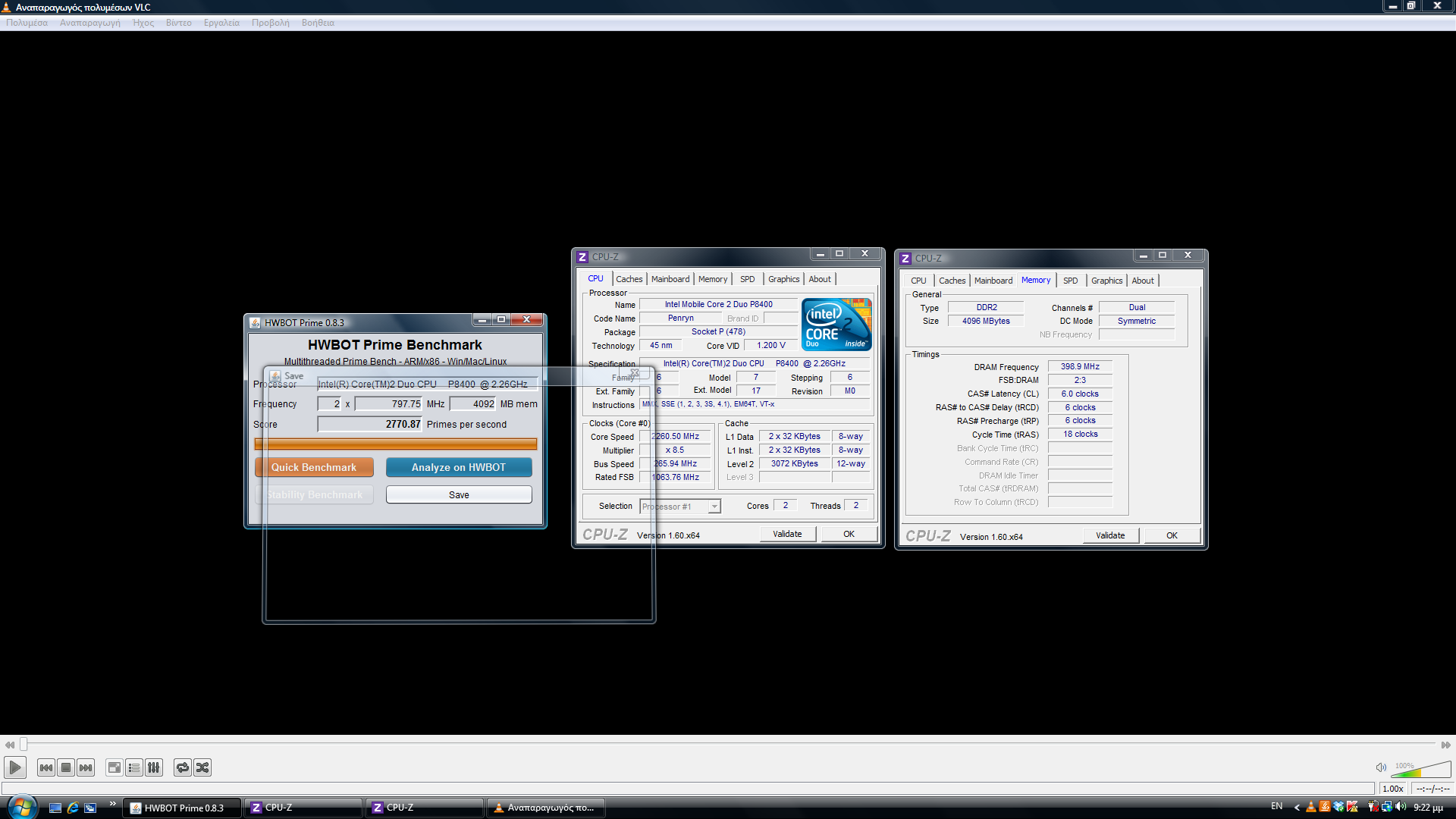Click the VLC previous track button

(46, 767)
